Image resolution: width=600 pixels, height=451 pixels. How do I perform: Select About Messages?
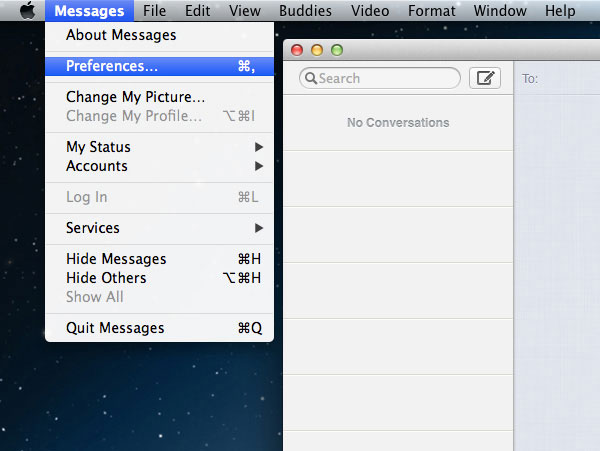(159, 35)
